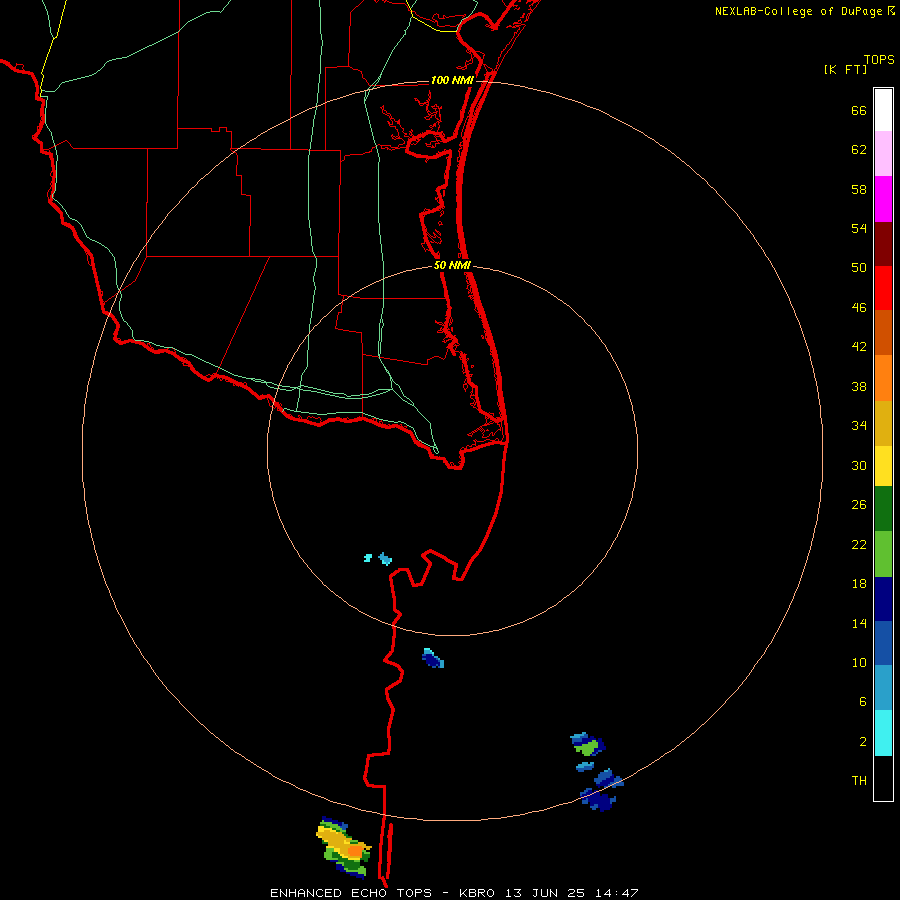Click the 18 legend value
Image resolution: width=900 pixels, height=900 pixels.
[859, 584]
